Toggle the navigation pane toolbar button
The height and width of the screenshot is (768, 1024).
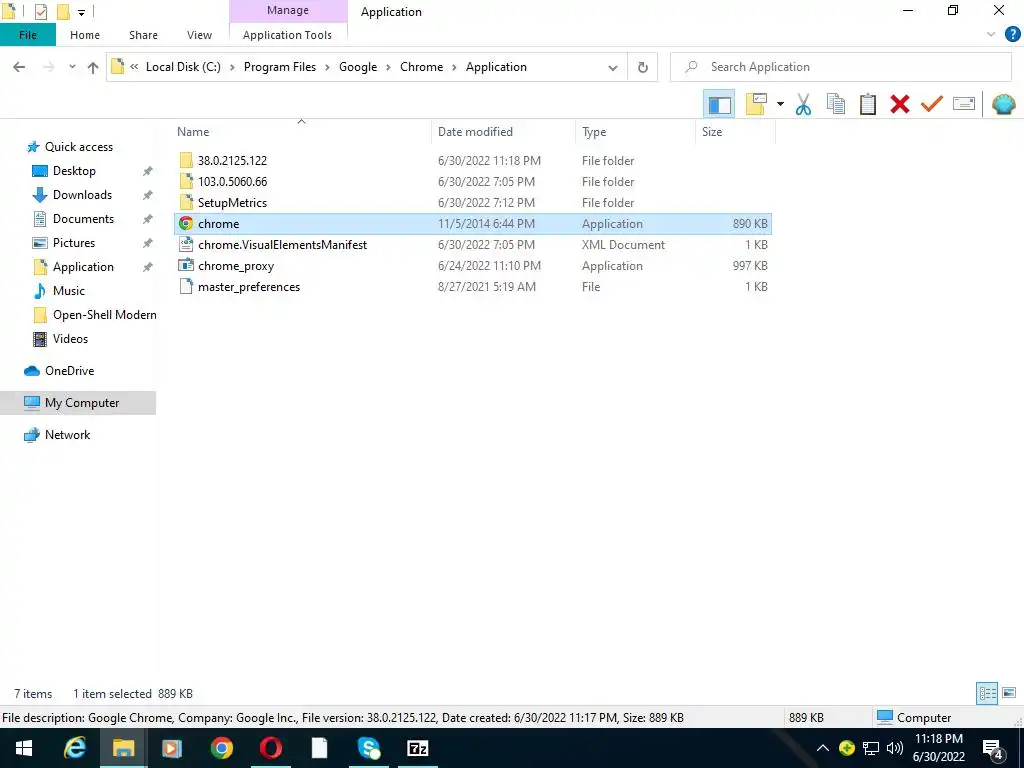[x=719, y=104]
